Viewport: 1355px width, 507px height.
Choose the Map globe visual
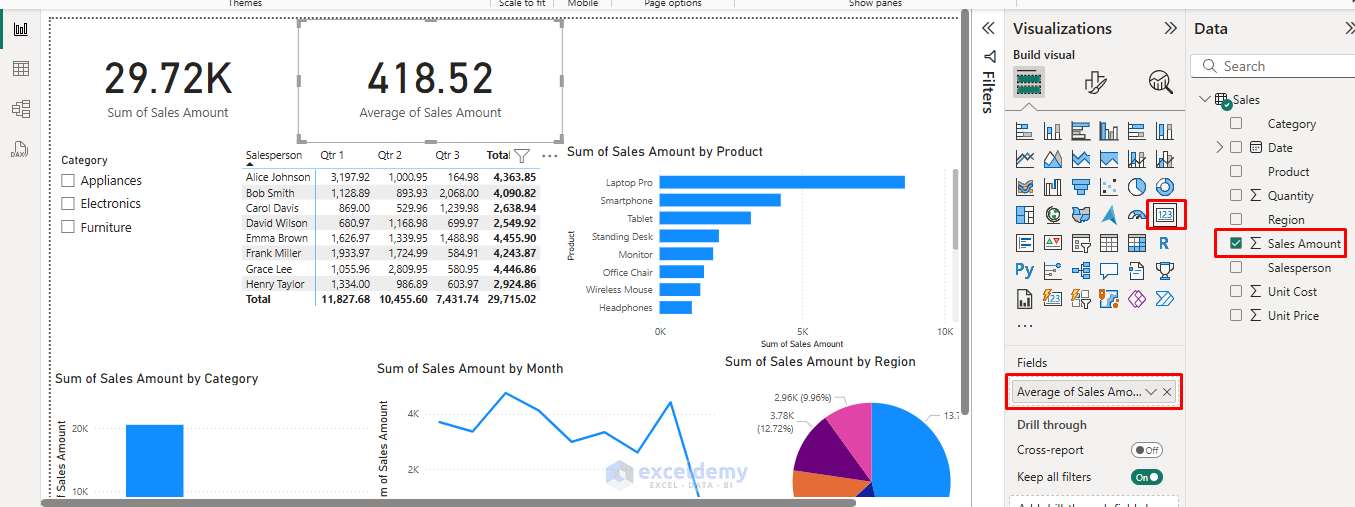tap(1052, 215)
